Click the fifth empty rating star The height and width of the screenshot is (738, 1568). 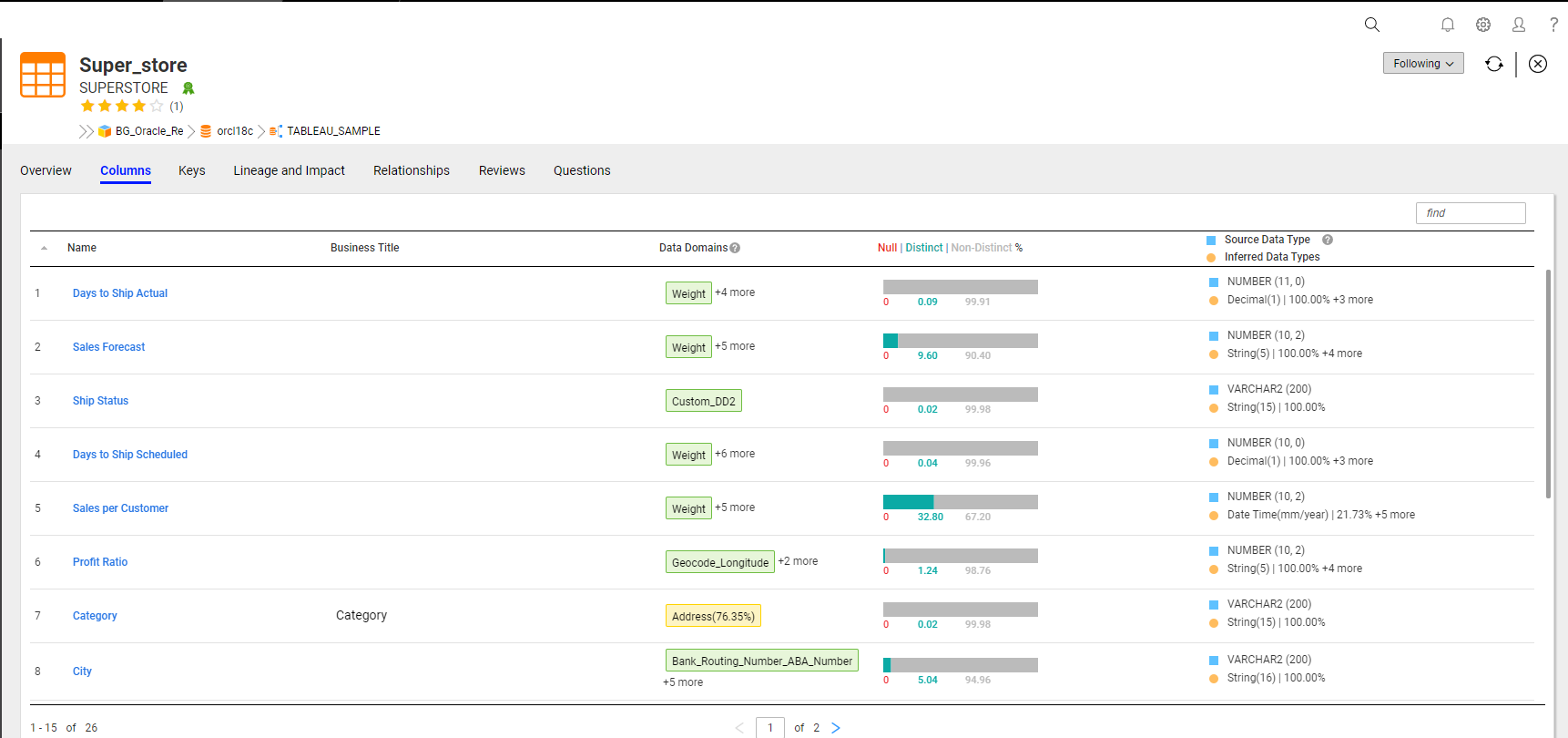tap(157, 106)
